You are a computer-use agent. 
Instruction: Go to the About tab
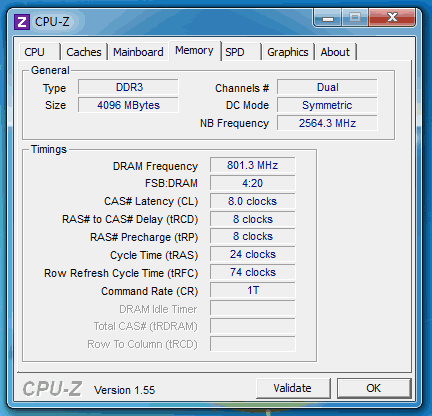(x=335, y=52)
